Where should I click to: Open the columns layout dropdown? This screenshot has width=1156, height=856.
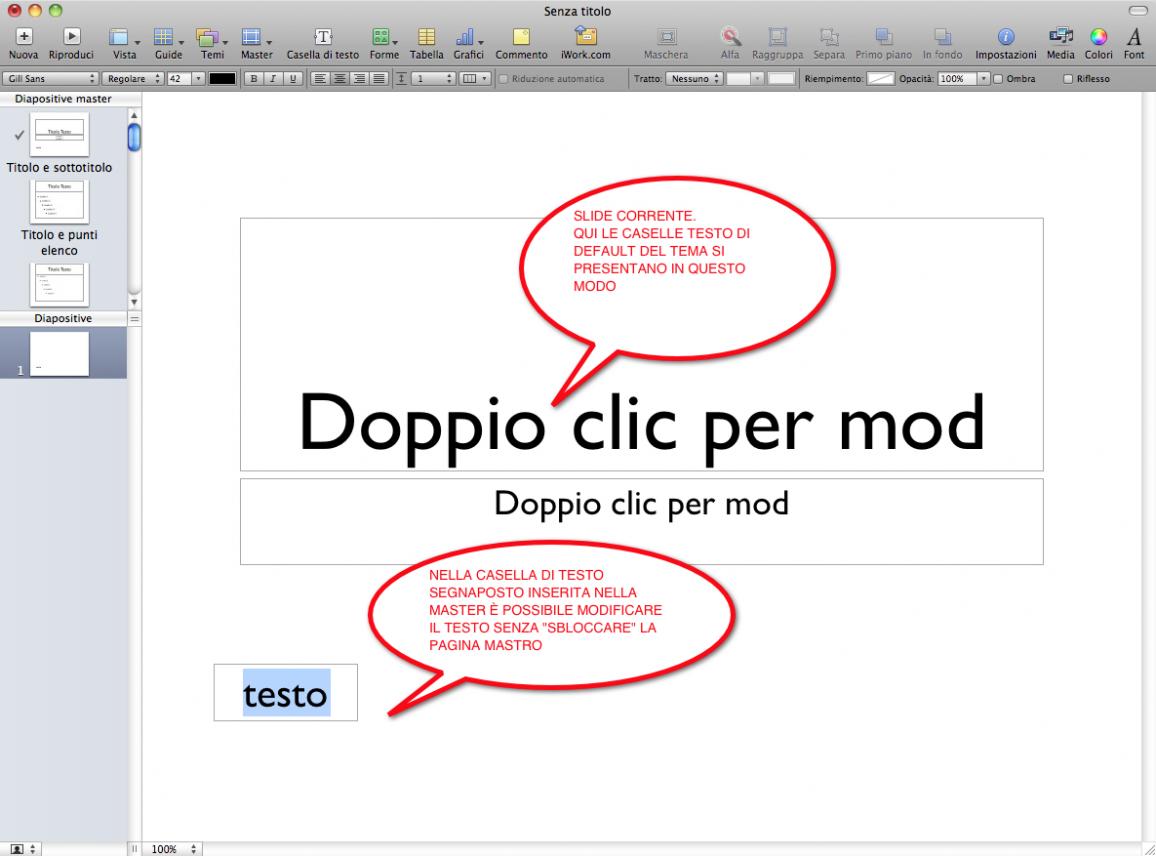click(x=474, y=78)
